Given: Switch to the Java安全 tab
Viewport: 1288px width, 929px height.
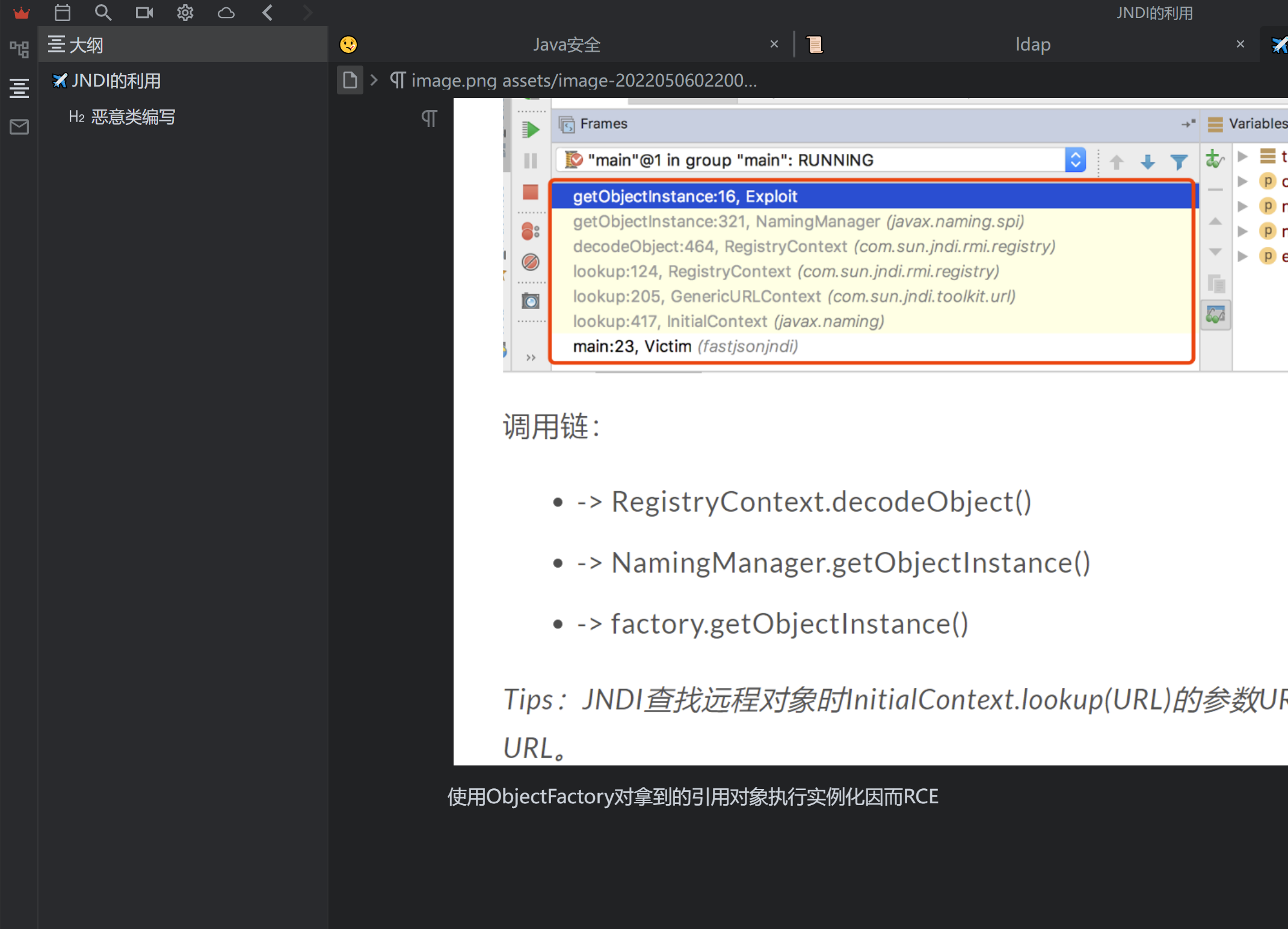Looking at the screenshot, I should click(566, 44).
